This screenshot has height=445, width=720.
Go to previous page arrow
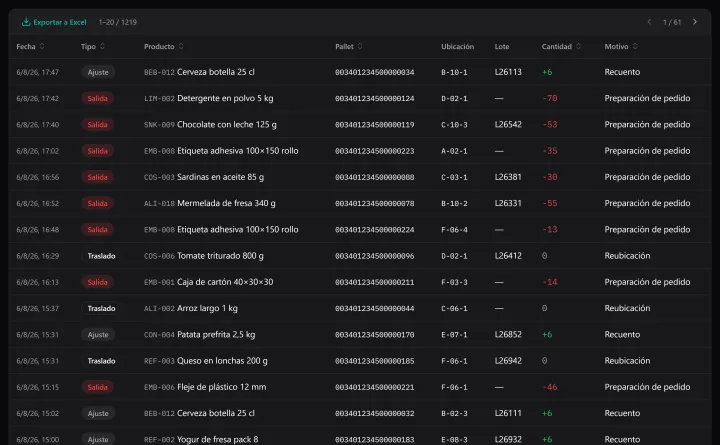click(649, 22)
